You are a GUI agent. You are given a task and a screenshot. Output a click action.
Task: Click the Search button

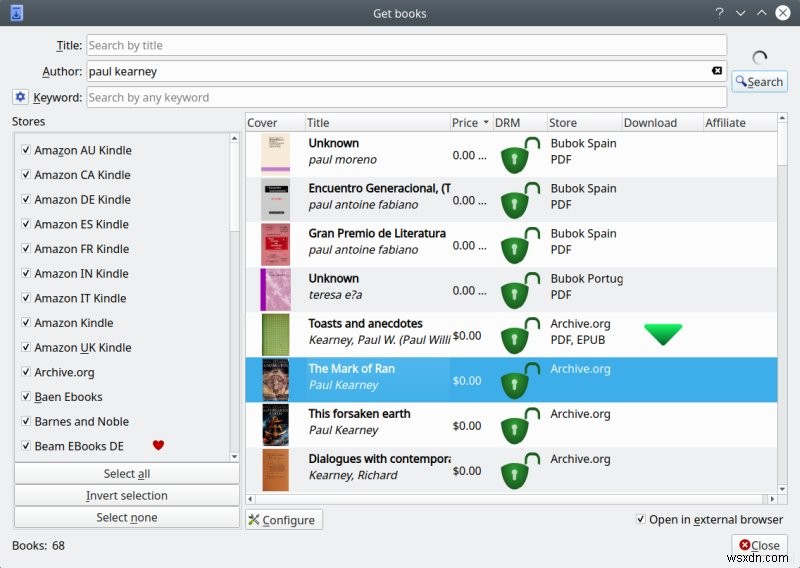pos(760,82)
